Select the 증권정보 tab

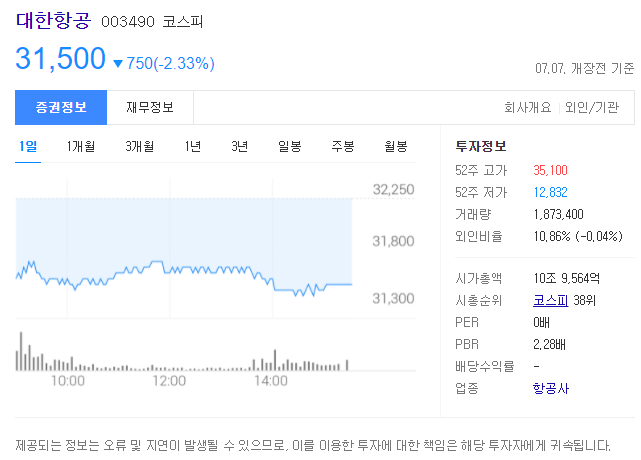[61, 108]
